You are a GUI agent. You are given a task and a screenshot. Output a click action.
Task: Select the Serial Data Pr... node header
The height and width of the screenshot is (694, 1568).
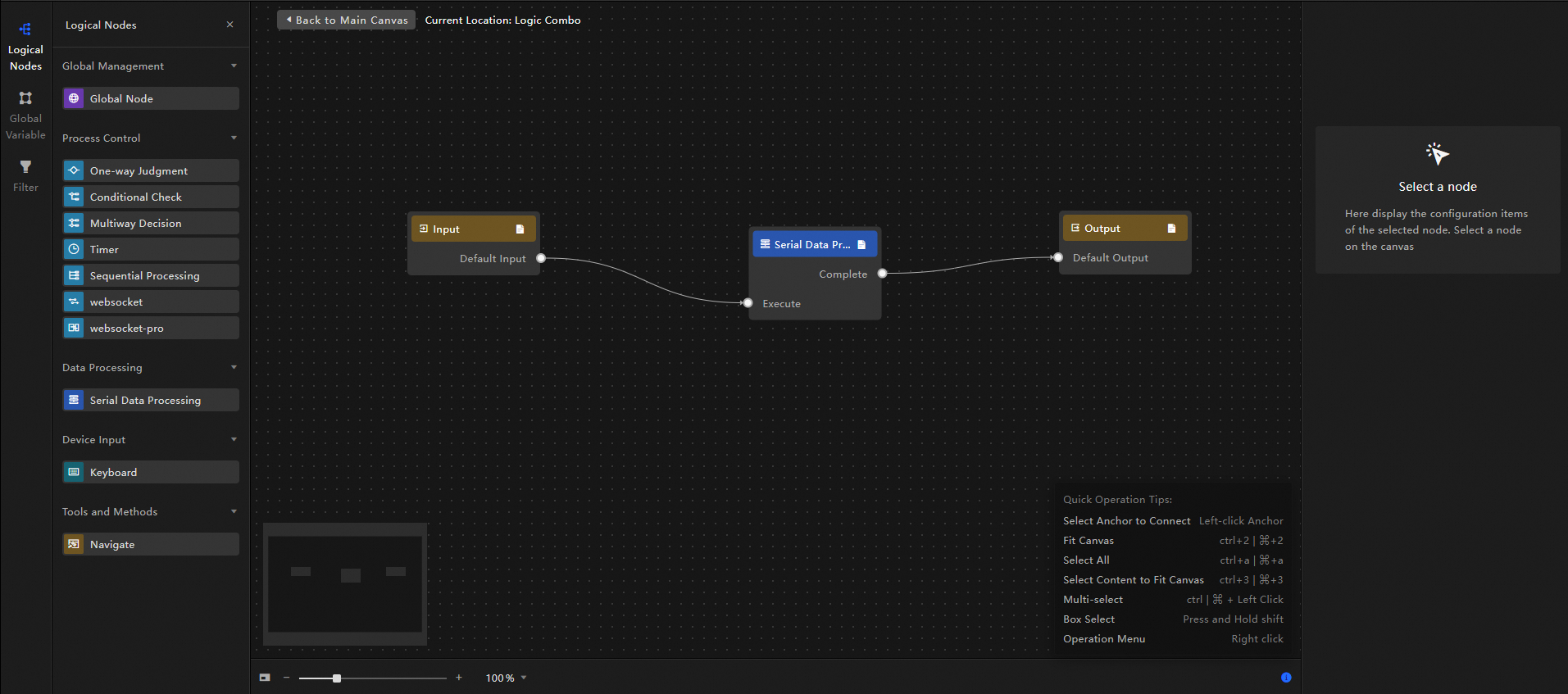pyautogui.click(x=815, y=244)
